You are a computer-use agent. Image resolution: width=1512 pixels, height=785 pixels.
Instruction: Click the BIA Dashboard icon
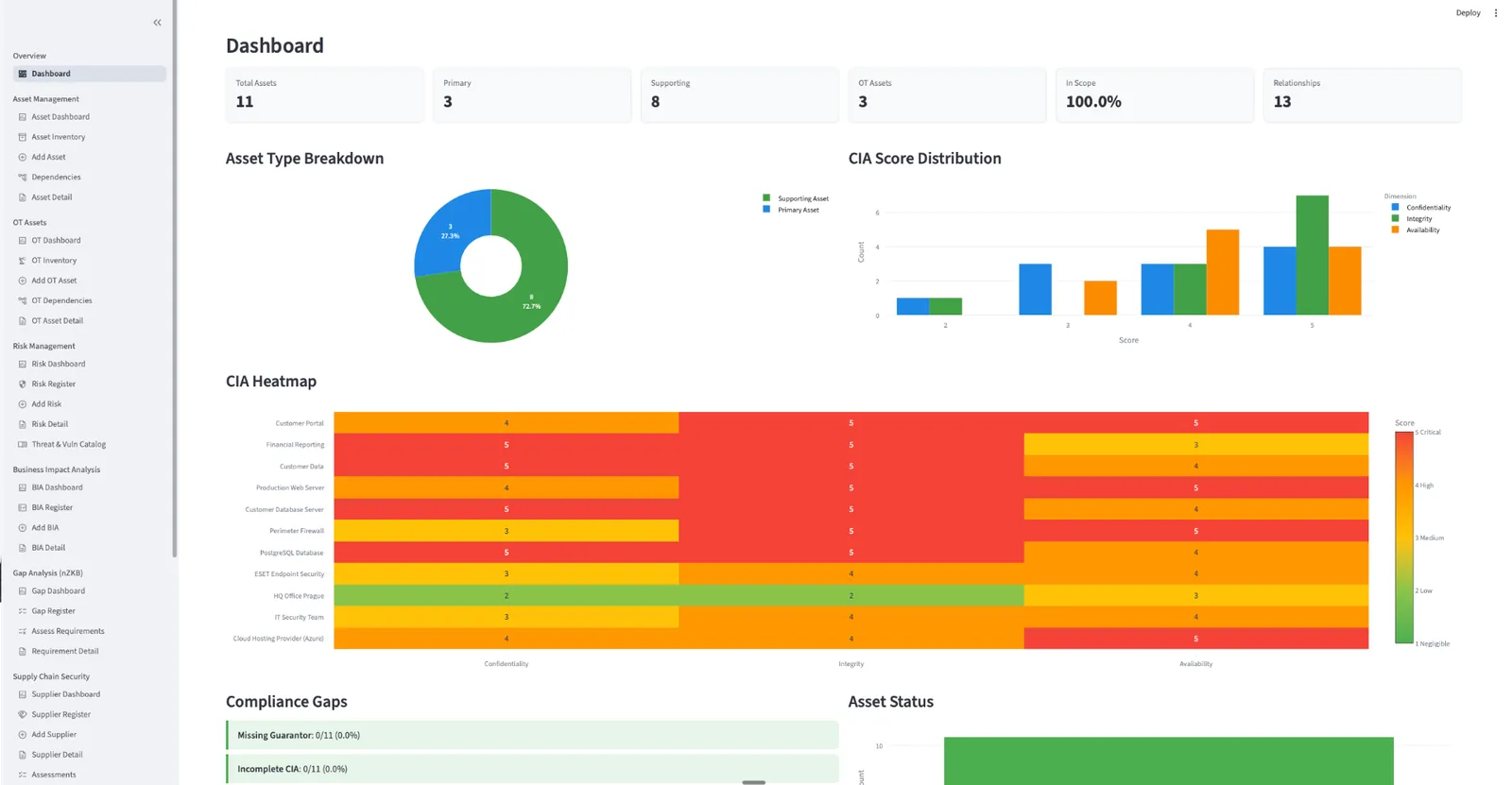[x=23, y=488]
